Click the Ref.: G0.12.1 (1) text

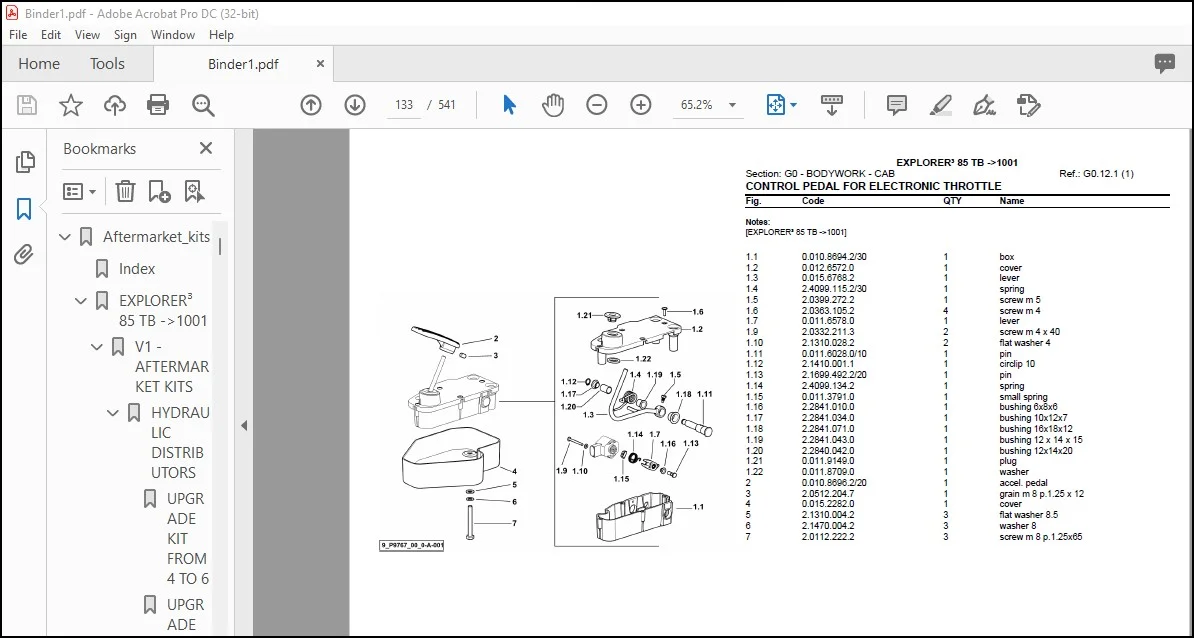tap(1096, 174)
